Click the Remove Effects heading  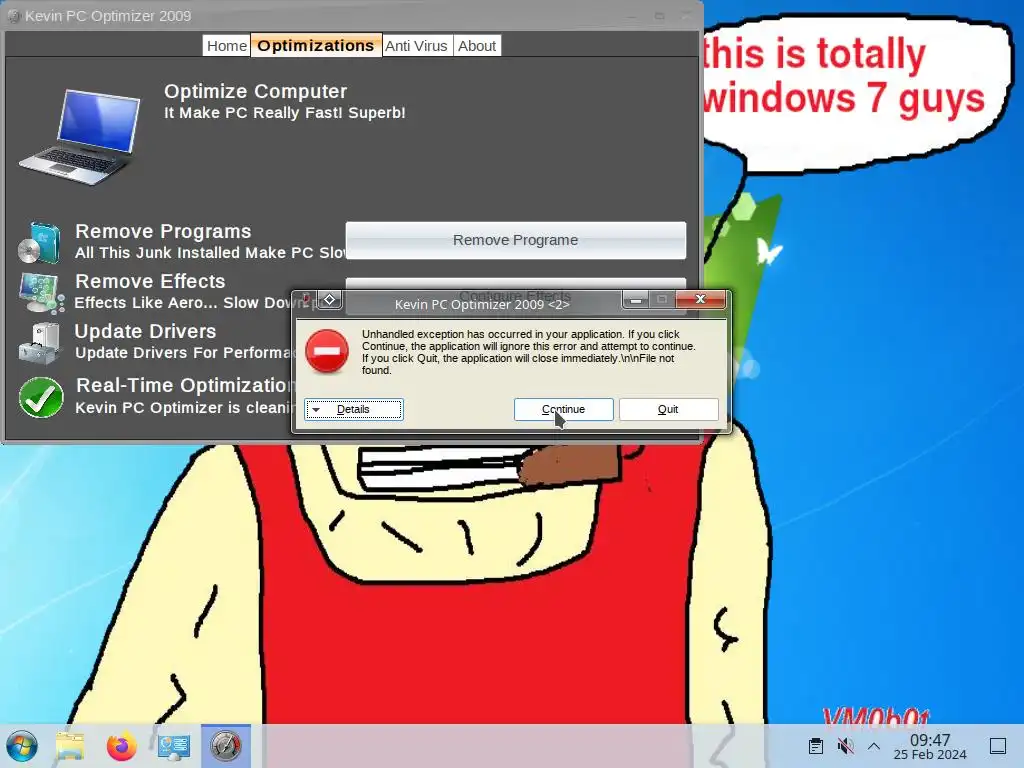[150, 281]
